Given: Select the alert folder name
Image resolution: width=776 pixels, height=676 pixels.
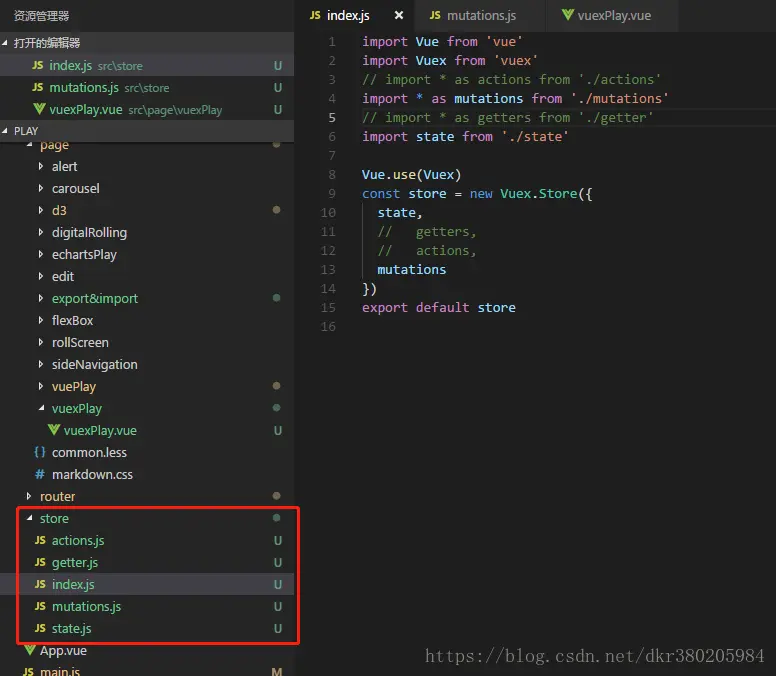Looking at the screenshot, I should pyautogui.click(x=64, y=167).
